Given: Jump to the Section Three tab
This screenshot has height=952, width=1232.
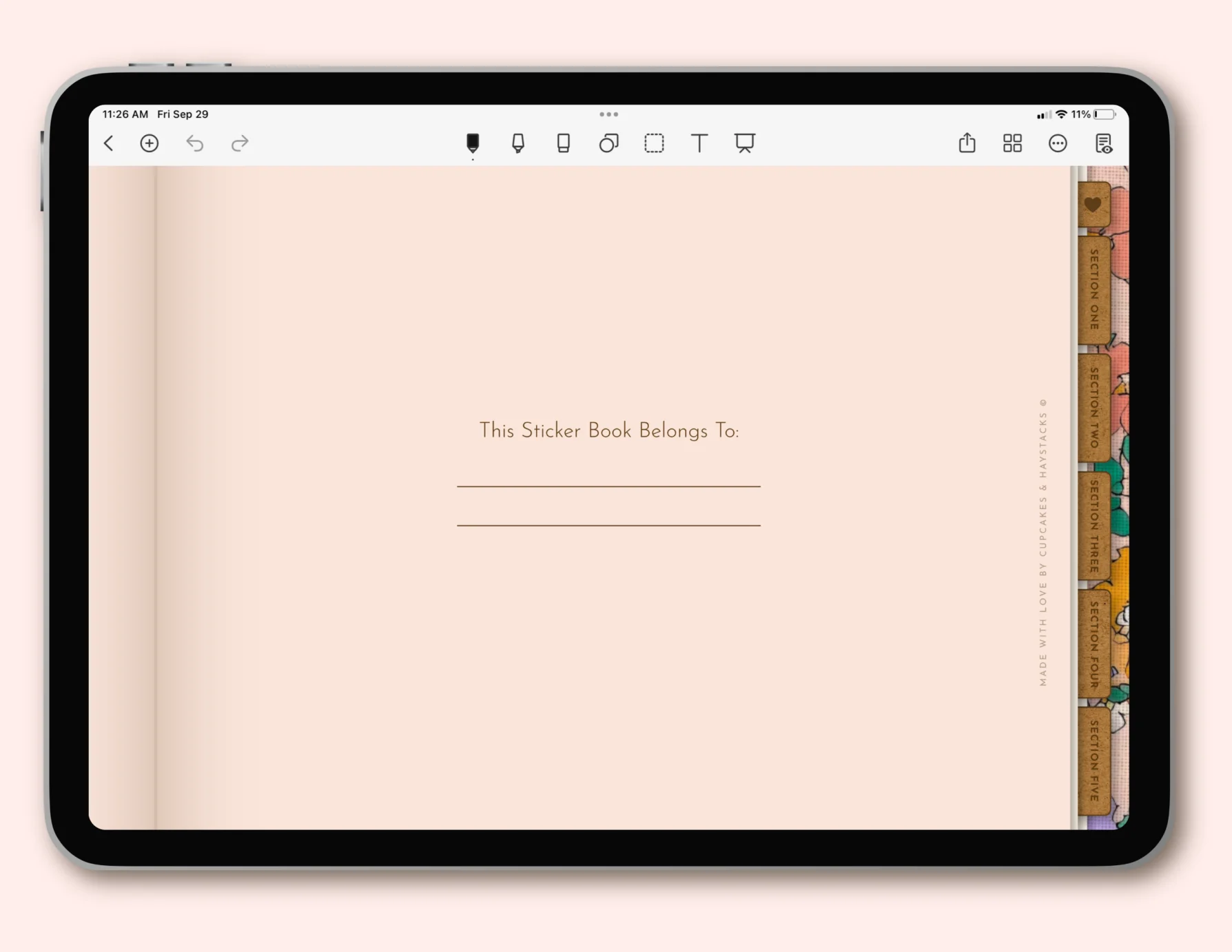Looking at the screenshot, I should tap(1094, 526).
